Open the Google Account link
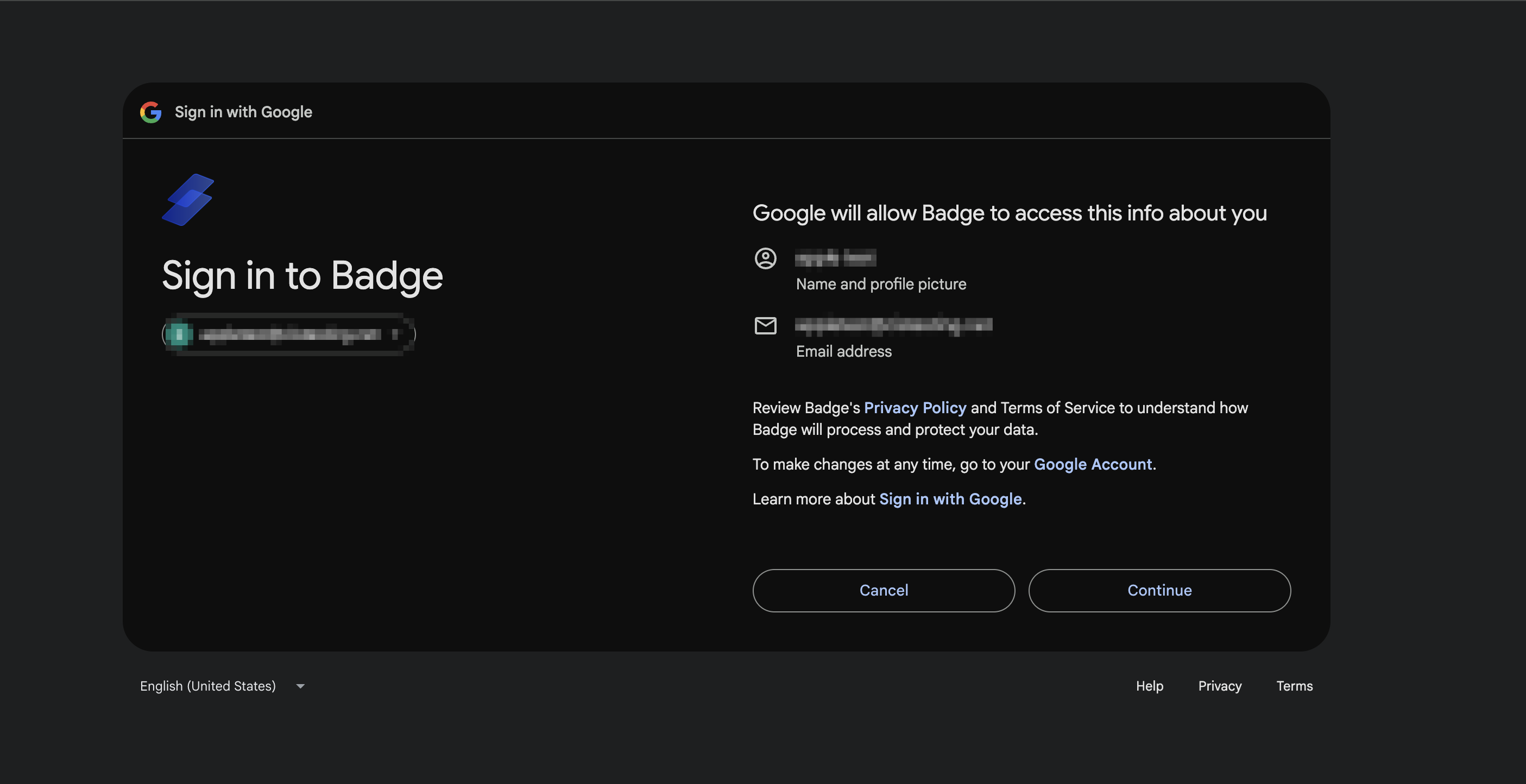Screen dimensions: 1526x784 pos(1093,464)
